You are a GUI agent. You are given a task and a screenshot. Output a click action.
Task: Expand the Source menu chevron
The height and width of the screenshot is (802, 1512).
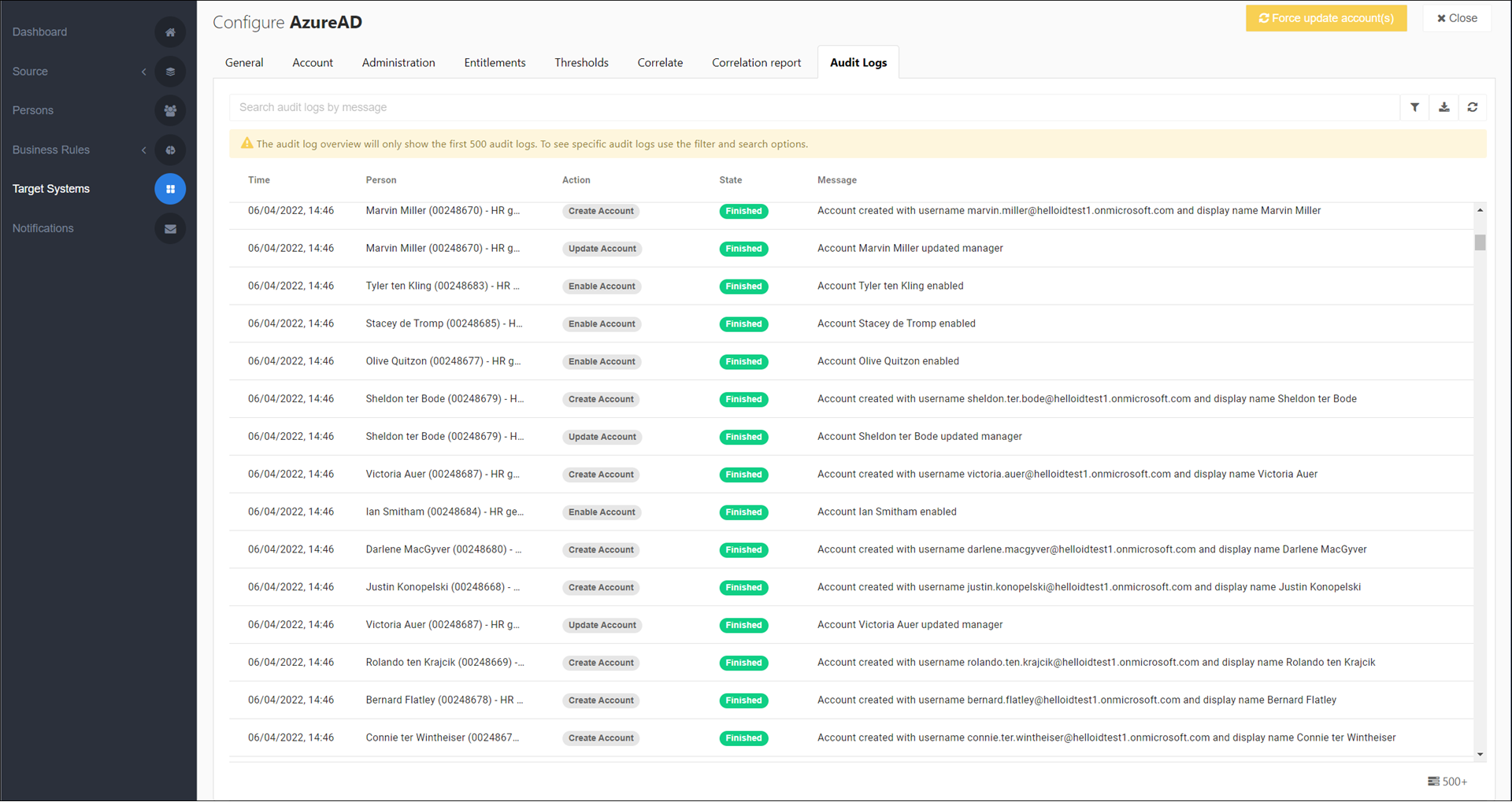pyautogui.click(x=144, y=72)
